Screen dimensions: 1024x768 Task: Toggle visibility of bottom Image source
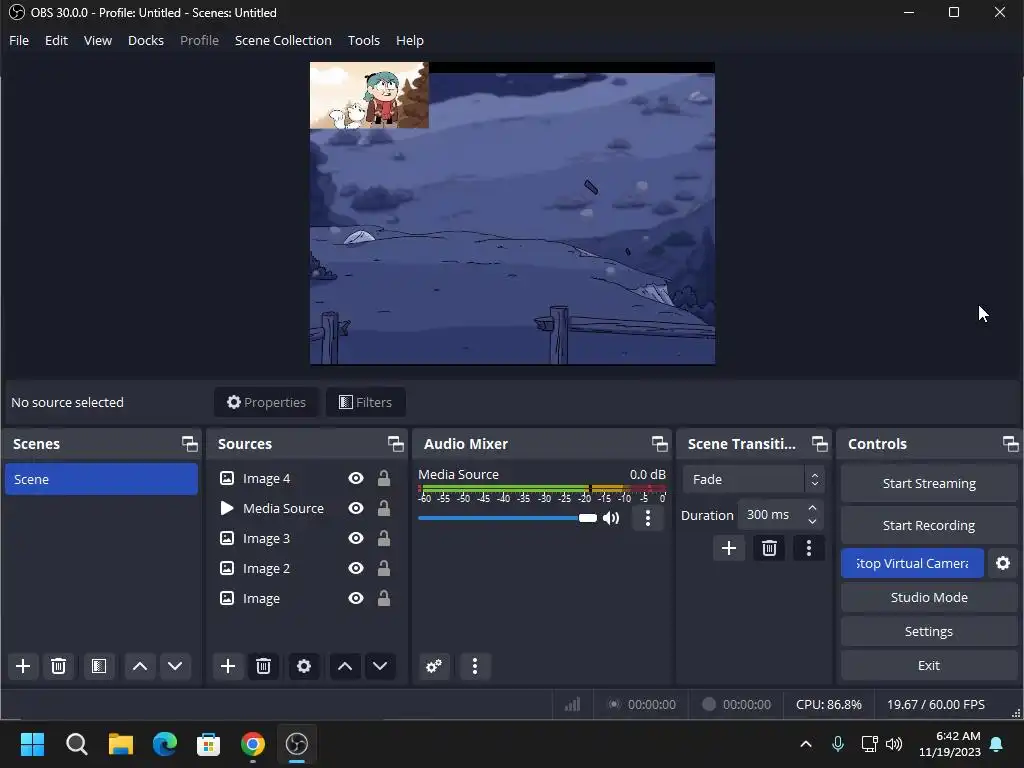(x=356, y=598)
